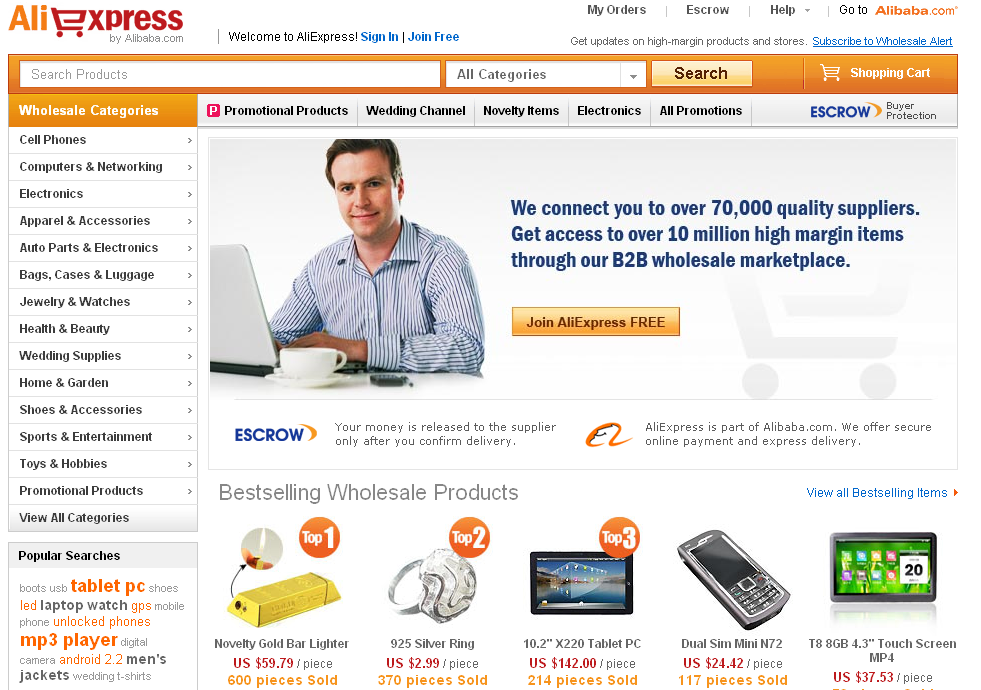This screenshot has width=981, height=690.
Task: Click the Top2 badge on silver ring
Action: (x=469, y=537)
